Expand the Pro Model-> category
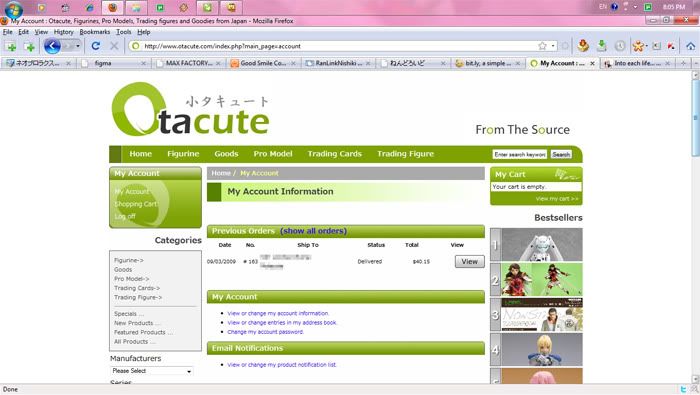Viewport: 700px width, 395px height. (132, 279)
